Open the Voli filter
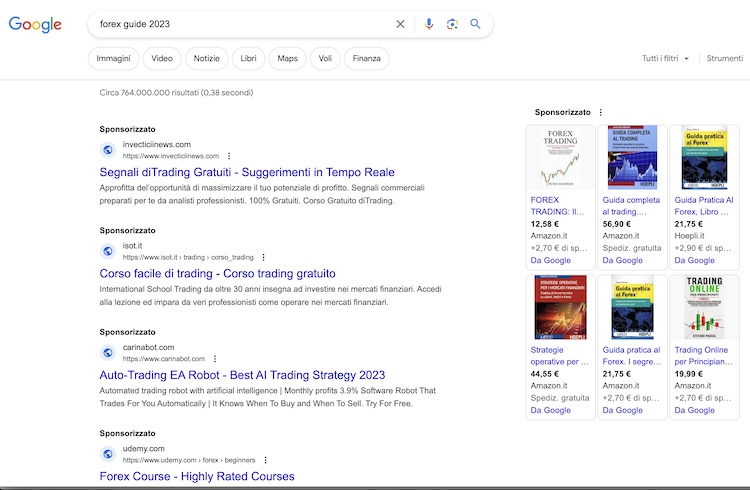The image size is (750, 490). tap(325, 58)
